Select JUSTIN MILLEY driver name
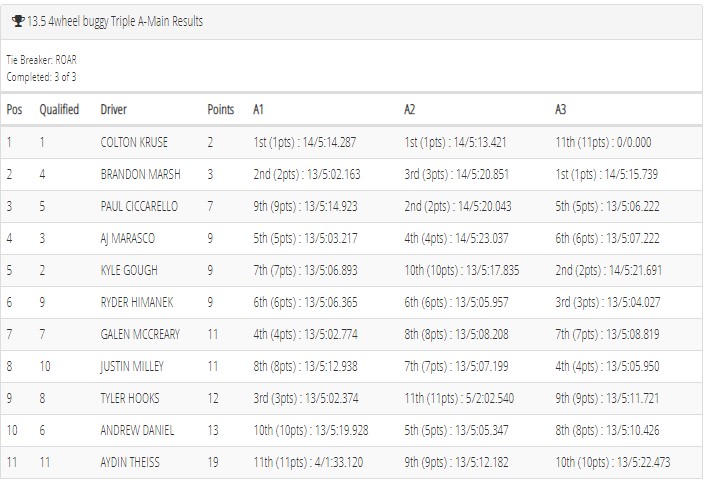Viewport: 704px width, 479px height. [132, 367]
